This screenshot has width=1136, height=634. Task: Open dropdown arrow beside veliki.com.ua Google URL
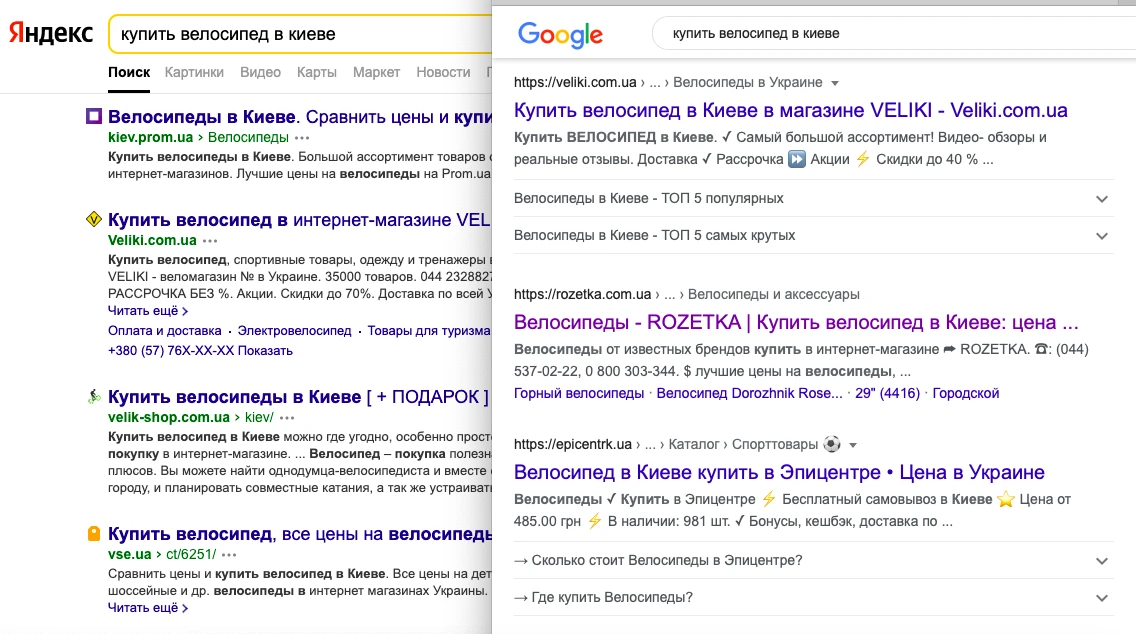tap(835, 83)
